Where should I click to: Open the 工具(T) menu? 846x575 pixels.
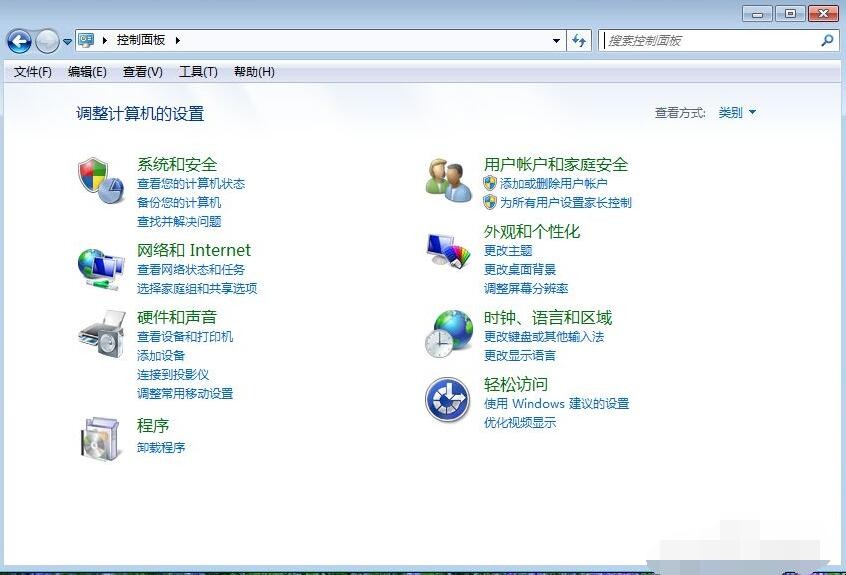coord(198,72)
